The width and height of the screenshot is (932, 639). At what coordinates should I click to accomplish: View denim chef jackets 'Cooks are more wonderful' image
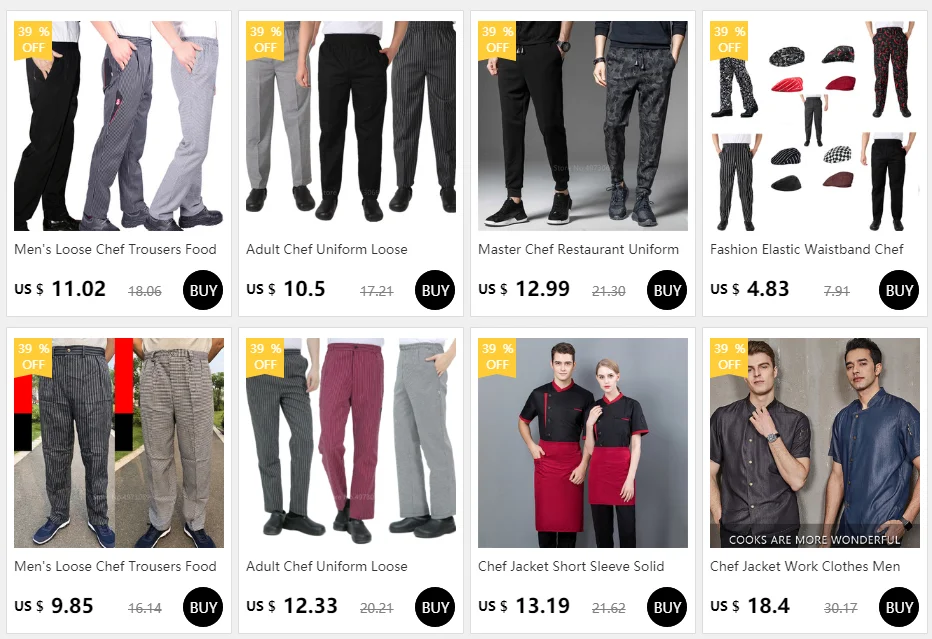(814, 443)
